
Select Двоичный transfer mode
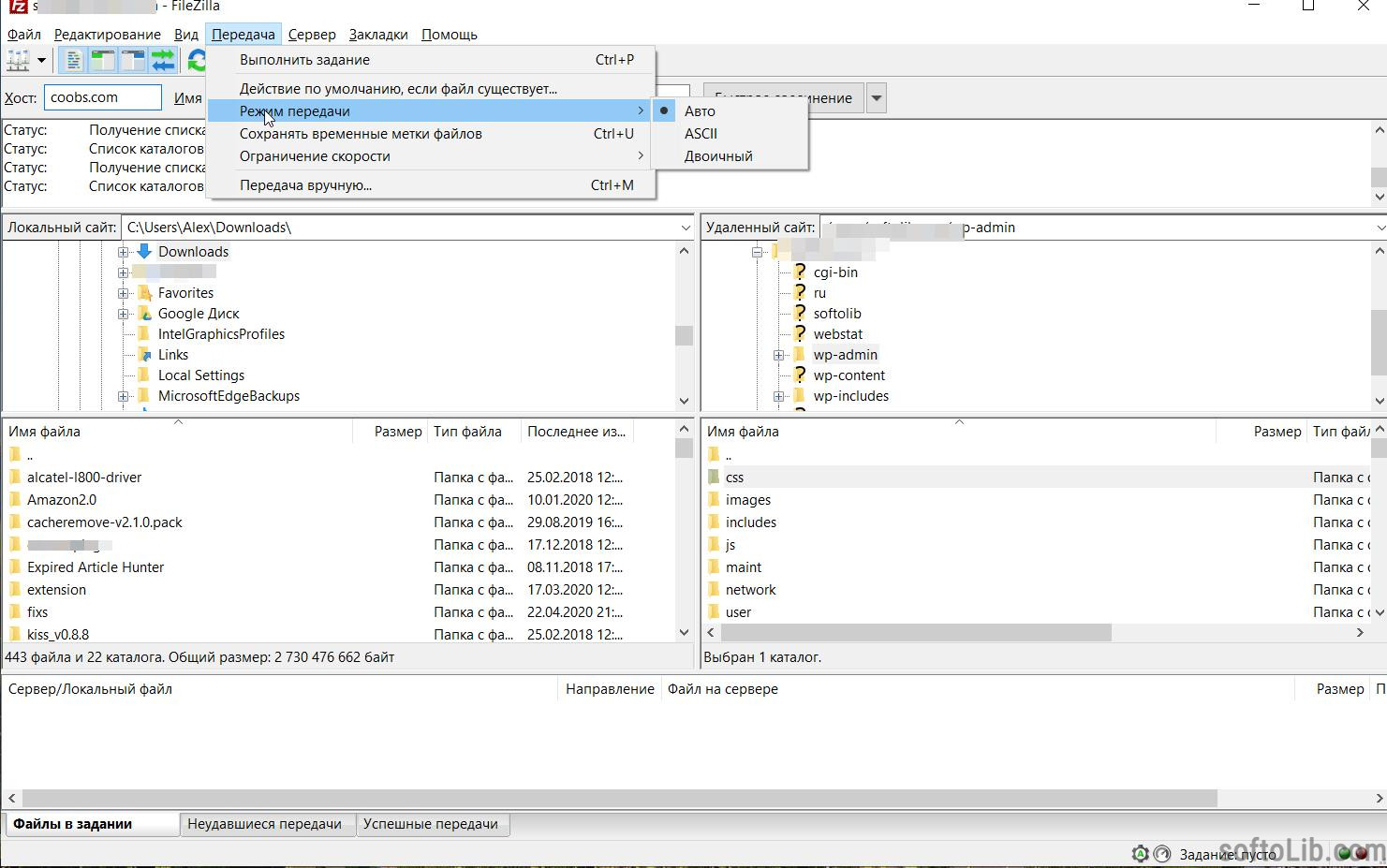tap(730, 155)
